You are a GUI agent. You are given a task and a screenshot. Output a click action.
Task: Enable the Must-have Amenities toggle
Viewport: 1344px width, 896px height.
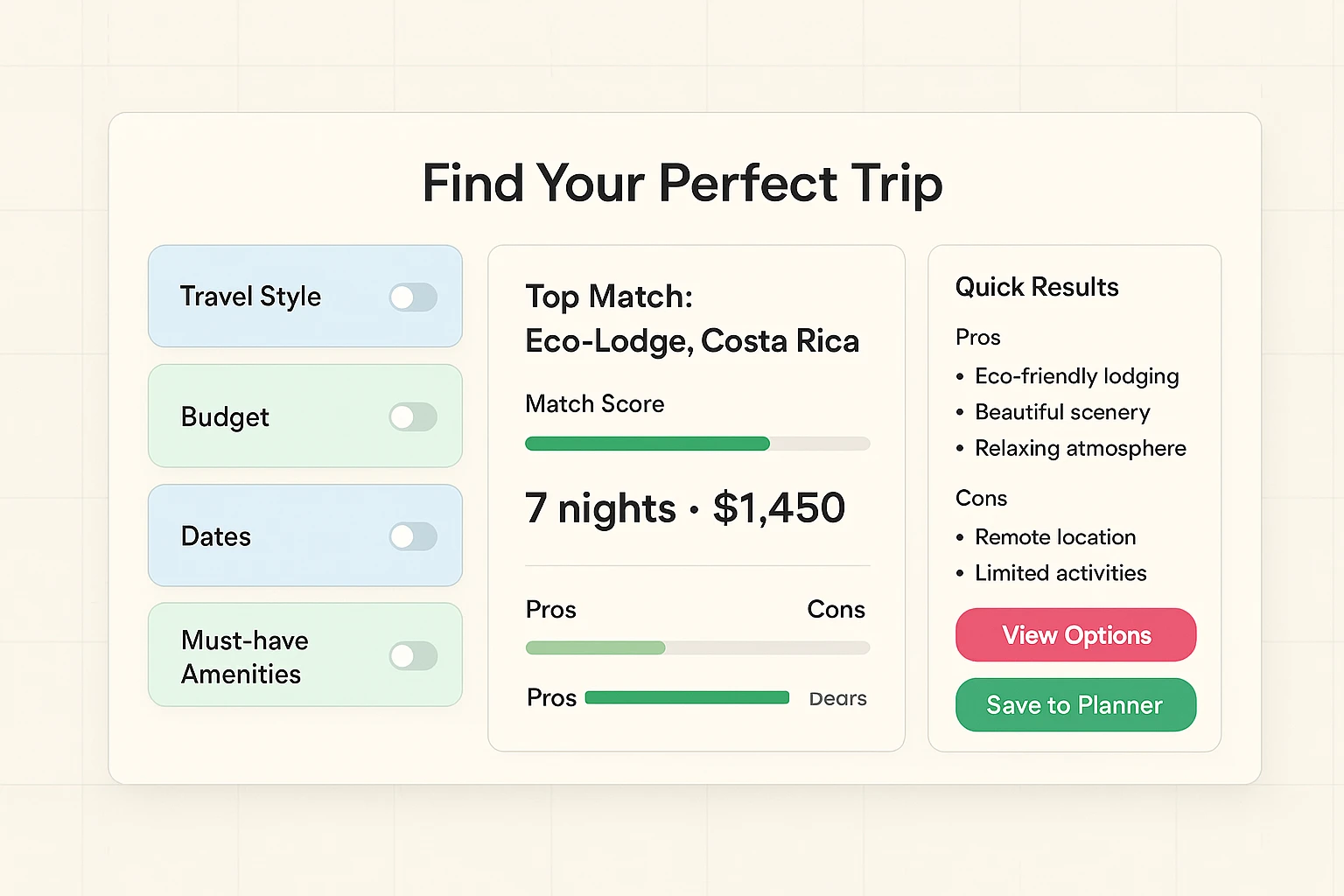(413, 656)
